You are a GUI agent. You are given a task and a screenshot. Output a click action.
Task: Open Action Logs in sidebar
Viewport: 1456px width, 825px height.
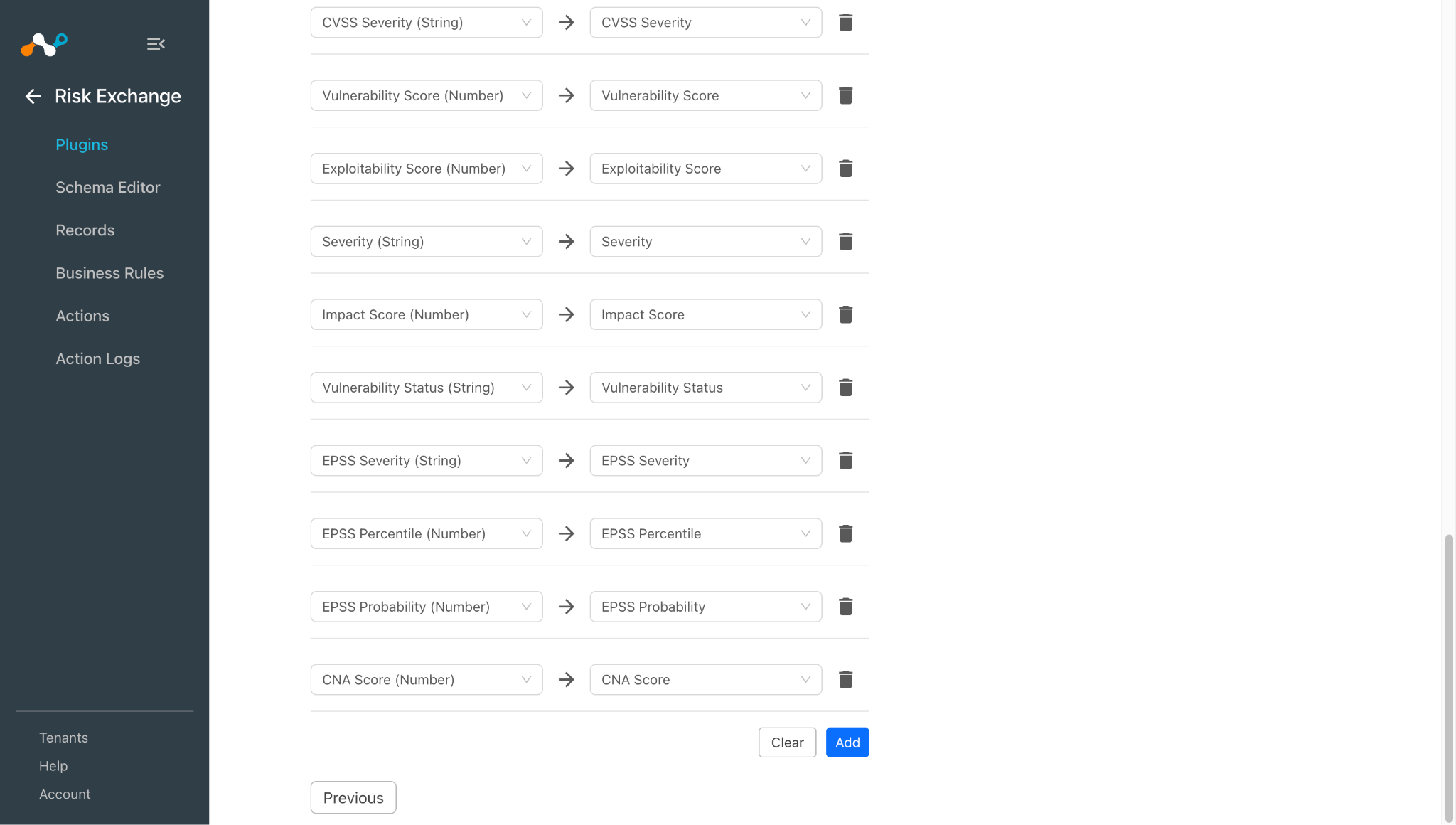coord(98,358)
